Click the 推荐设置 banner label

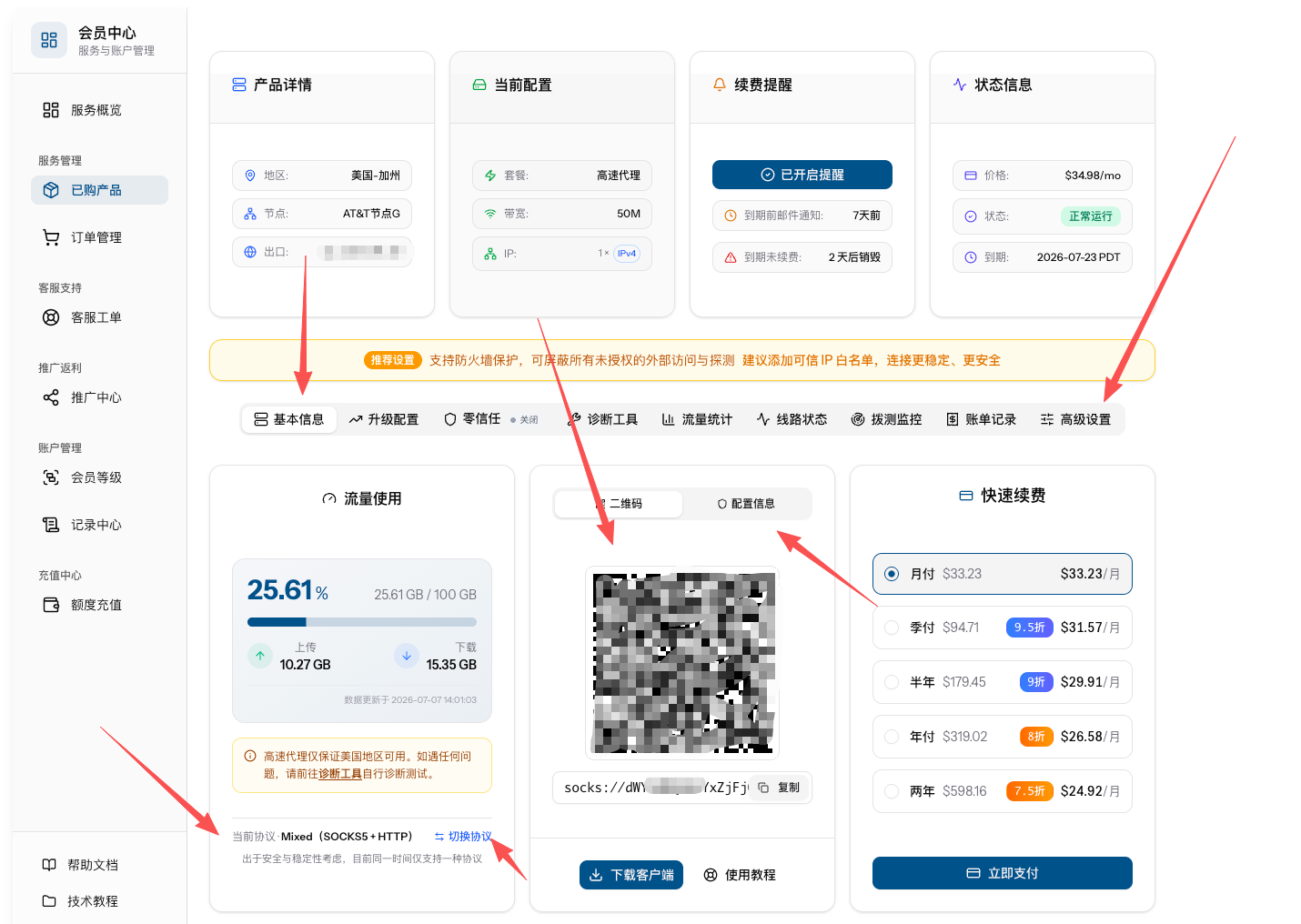pos(393,360)
